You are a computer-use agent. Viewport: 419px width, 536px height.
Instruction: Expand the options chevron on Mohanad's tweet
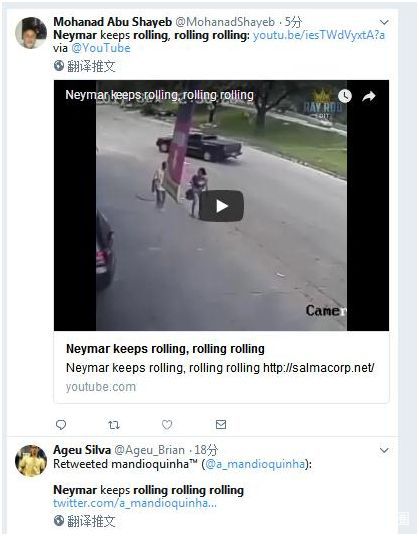click(384, 23)
